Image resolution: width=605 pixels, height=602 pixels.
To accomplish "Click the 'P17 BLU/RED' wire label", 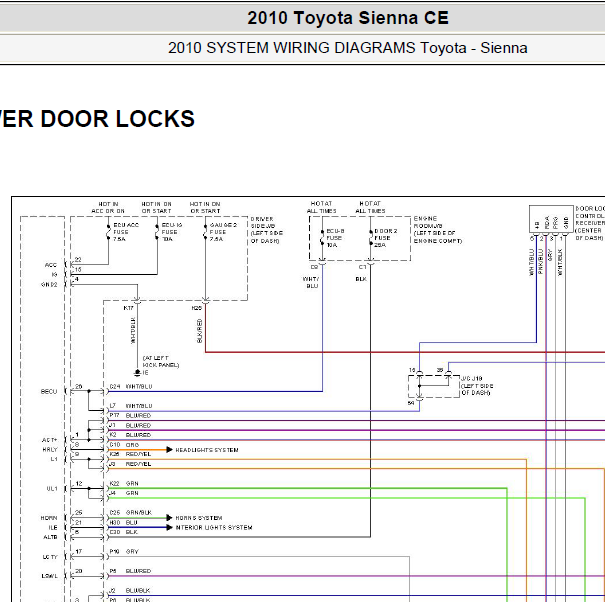I will pyautogui.click(x=130, y=416).
